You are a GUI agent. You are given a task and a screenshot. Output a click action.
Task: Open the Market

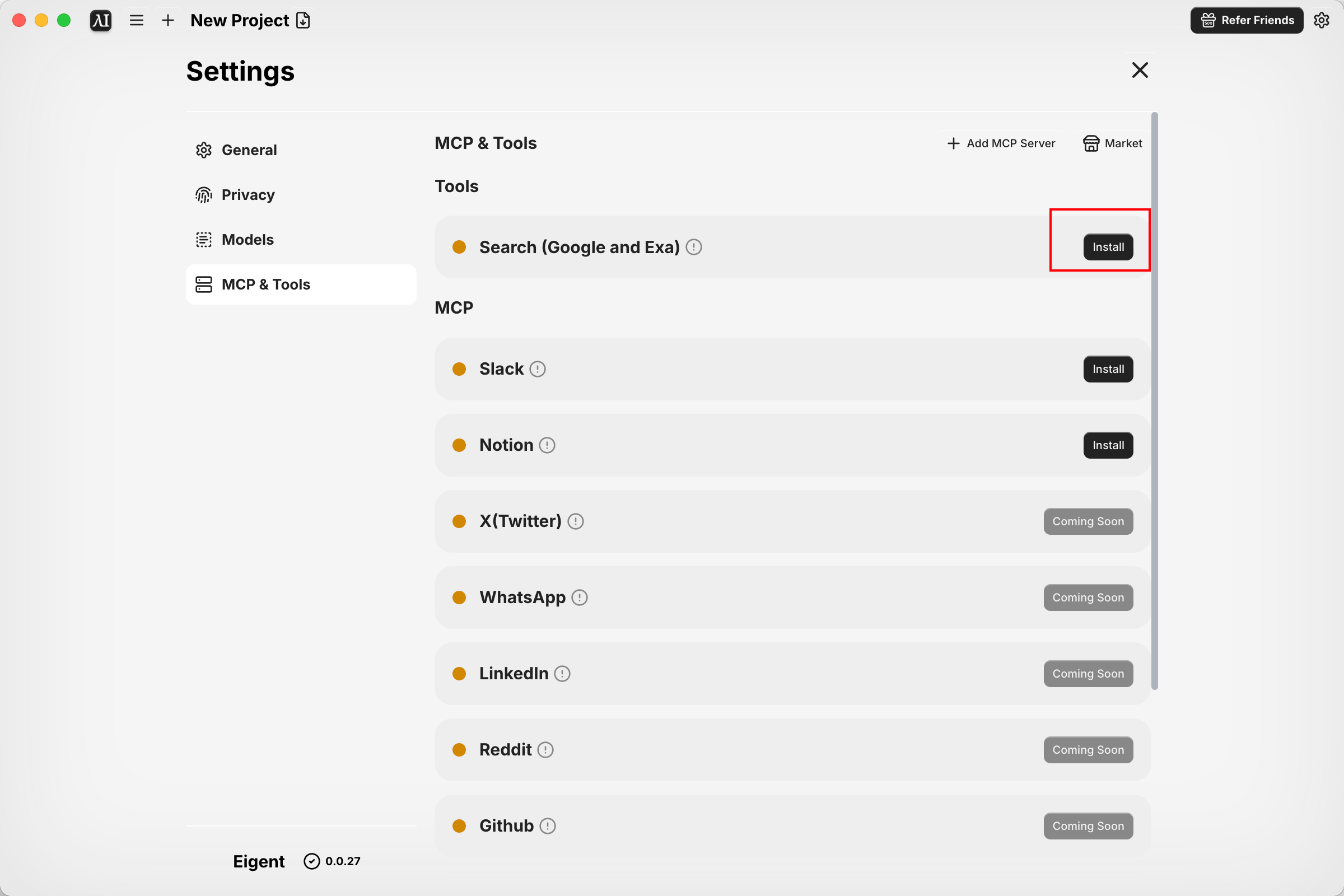tap(1112, 143)
